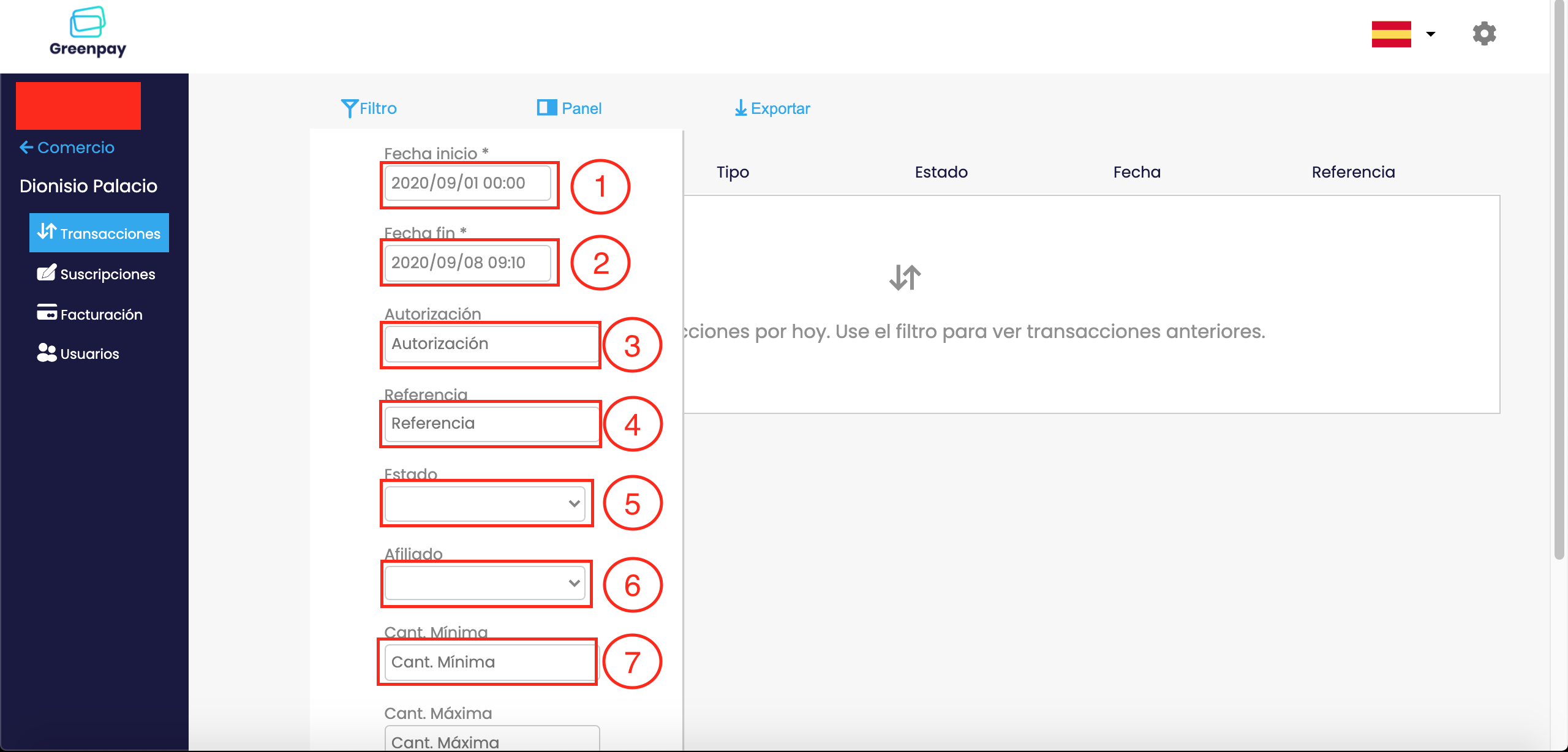Click the Greenpay logo

pyautogui.click(x=88, y=32)
